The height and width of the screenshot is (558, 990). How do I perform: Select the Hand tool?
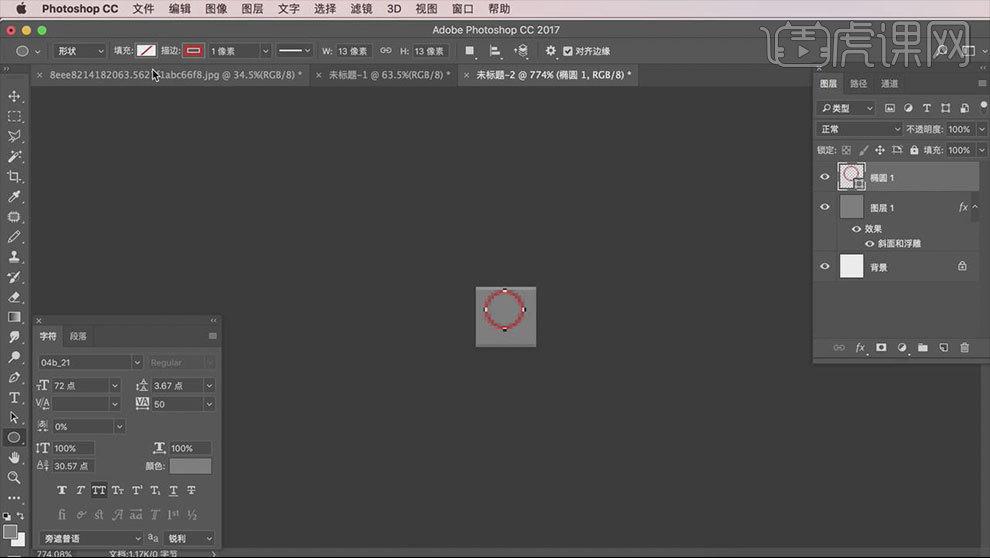pyautogui.click(x=14, y=458)
